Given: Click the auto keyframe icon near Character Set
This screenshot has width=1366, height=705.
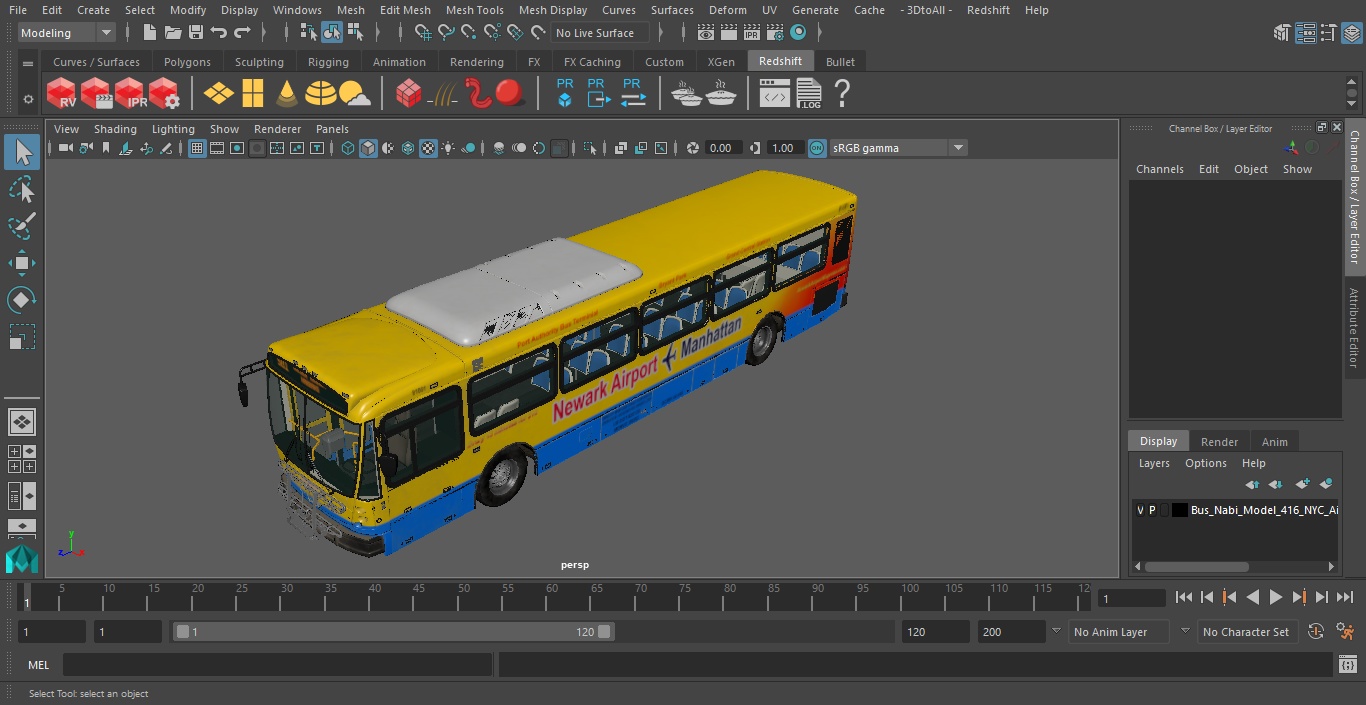Looking at the screenshot, I should (1316, 632).
